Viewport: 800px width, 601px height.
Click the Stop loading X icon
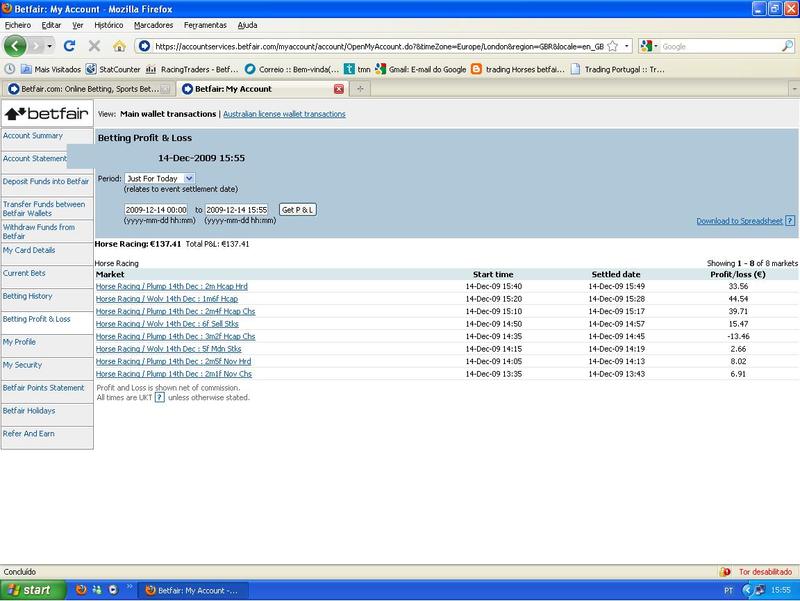(x=94, y=46)
